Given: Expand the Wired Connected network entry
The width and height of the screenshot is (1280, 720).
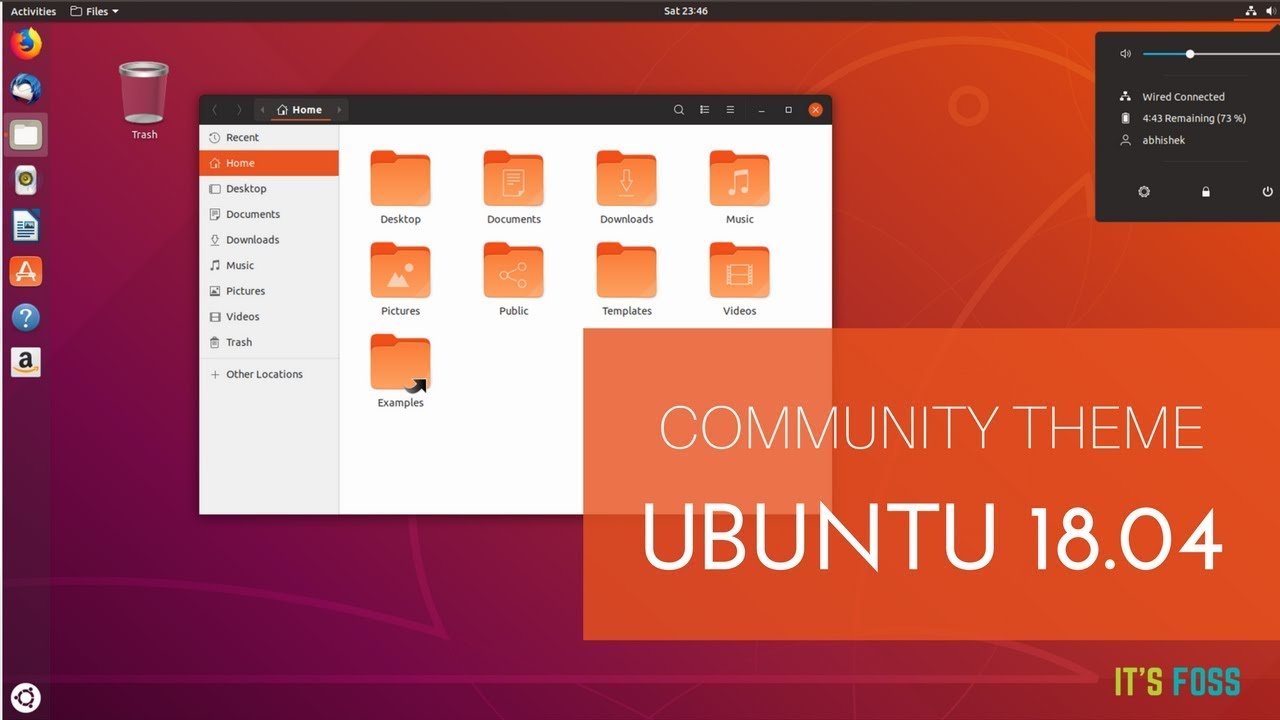Looking at the screenshot, I should (x=1184, y=96).
